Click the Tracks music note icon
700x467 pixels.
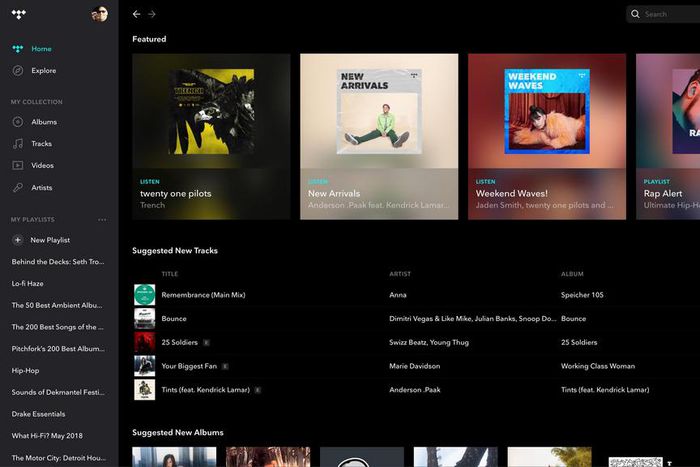[18, 144]
